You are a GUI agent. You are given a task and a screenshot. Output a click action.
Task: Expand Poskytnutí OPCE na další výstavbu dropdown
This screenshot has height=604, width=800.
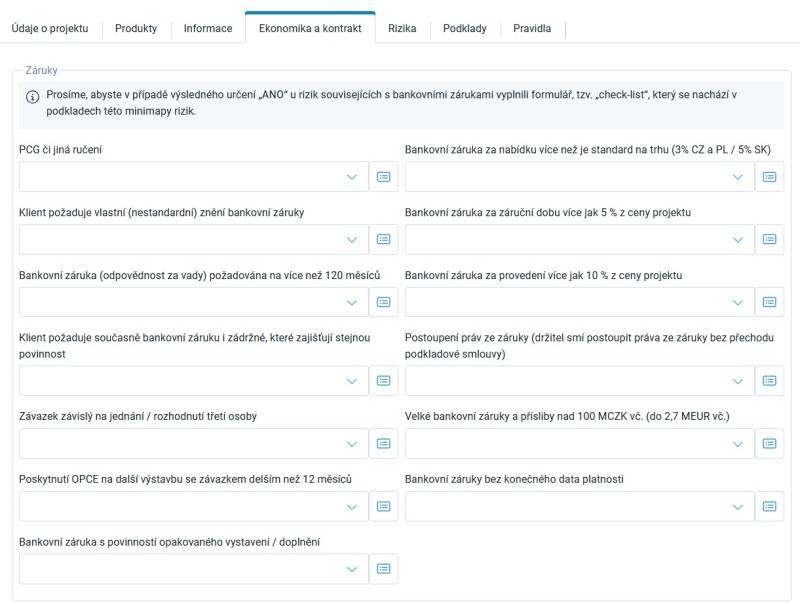click(193, 506)
